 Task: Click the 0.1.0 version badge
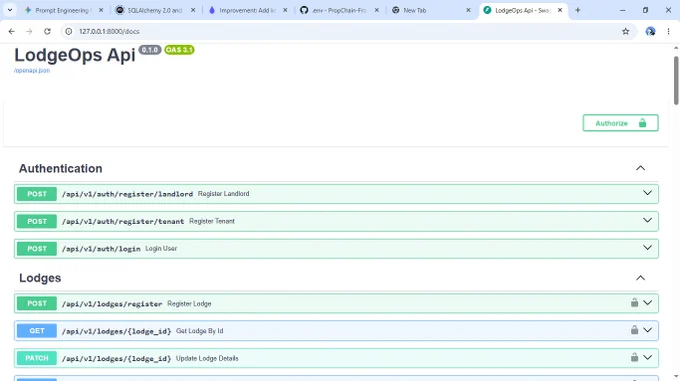[150, 50]
